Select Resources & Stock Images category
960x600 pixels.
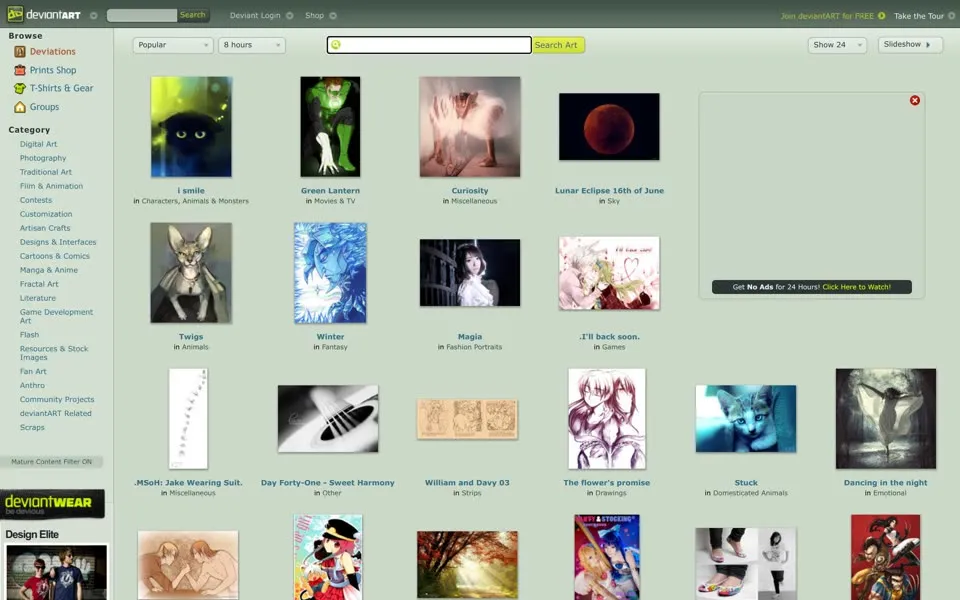coord(54,353)
